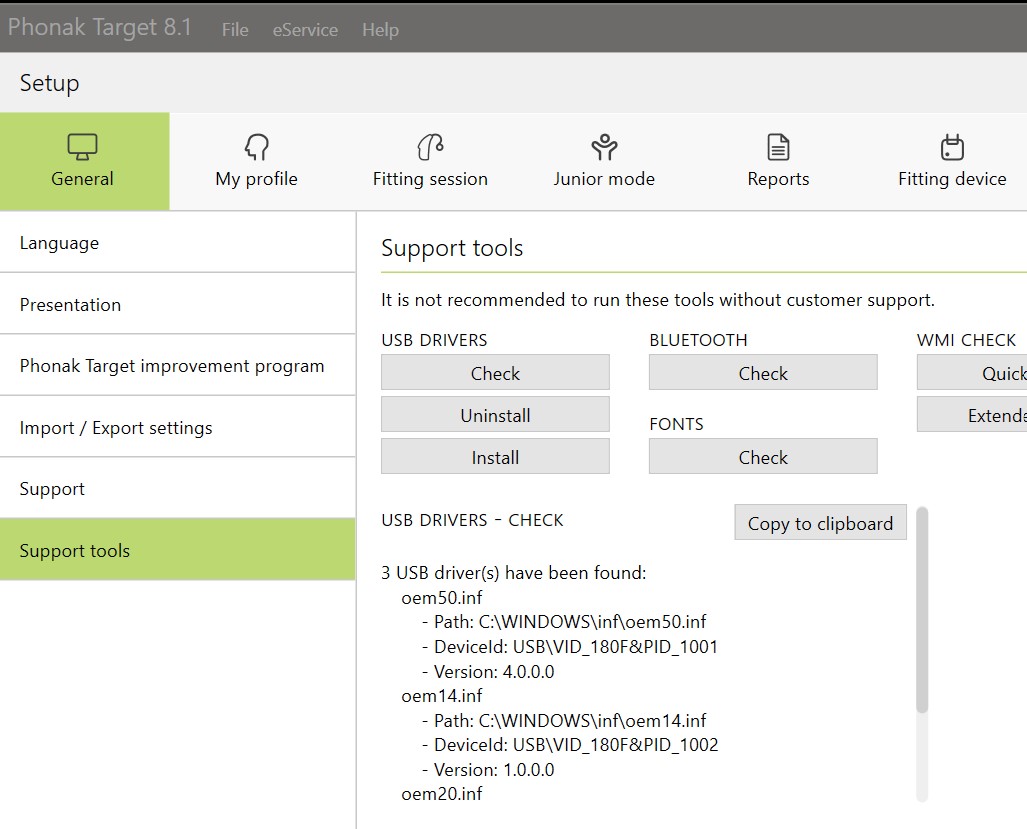
Task: Open Import / Export settings
Action: pos(177,427)
